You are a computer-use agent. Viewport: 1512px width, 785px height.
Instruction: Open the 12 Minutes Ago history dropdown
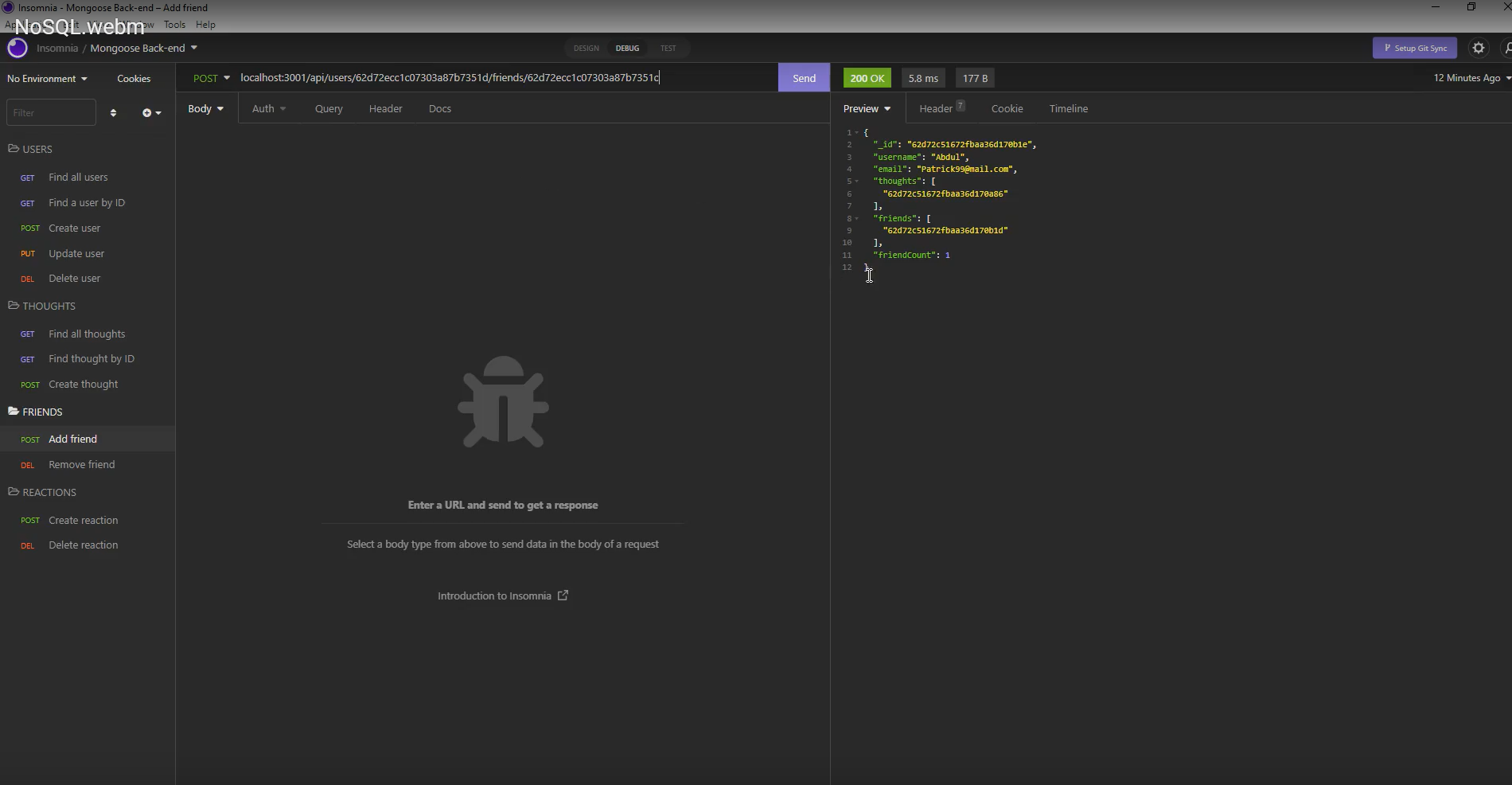pos(1472,78)
